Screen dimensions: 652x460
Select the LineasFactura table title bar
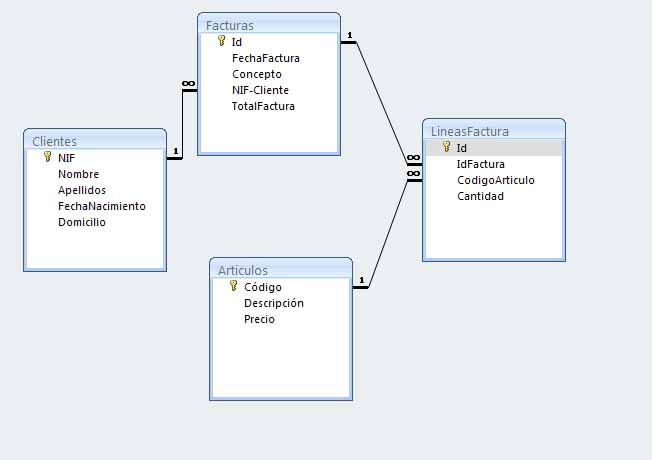(493, 130)
